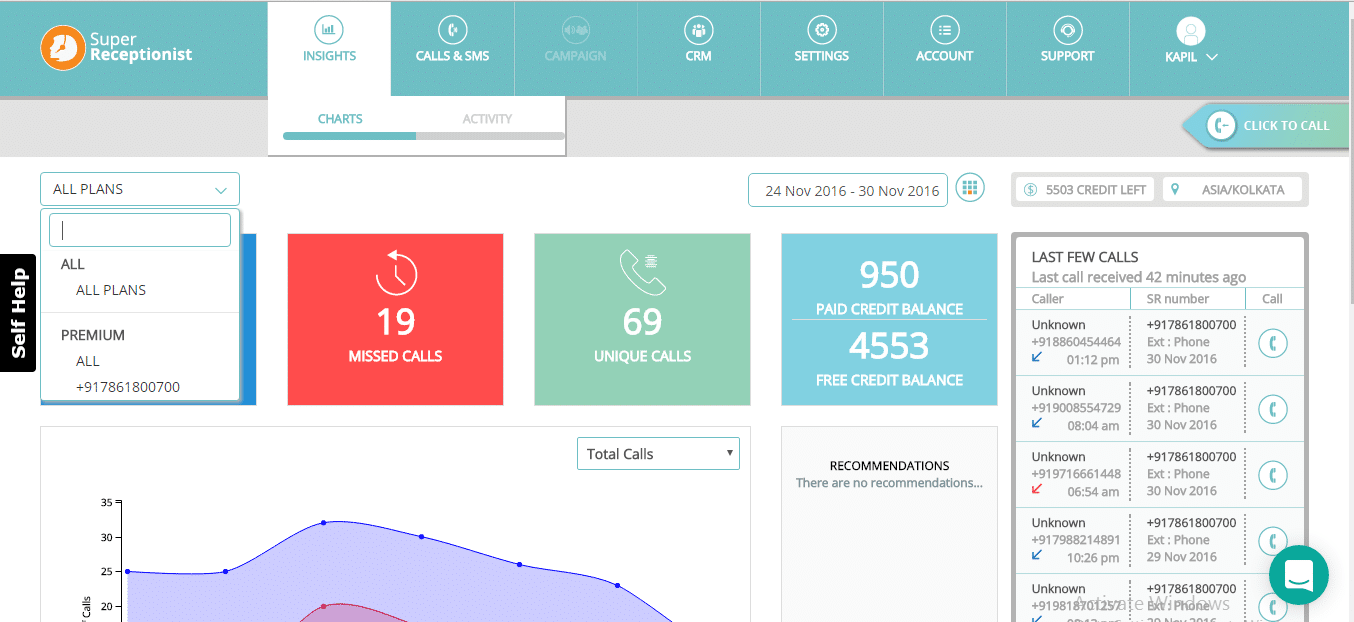Click the red missed arrow for 06:54 am call
1354x622 pixels.
1037,489
